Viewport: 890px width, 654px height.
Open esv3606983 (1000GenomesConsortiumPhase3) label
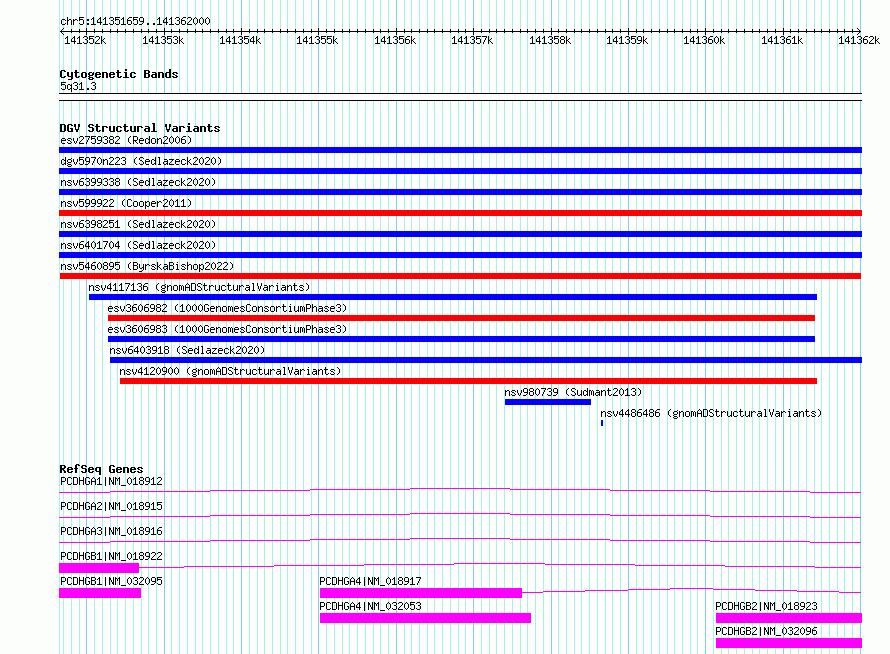pyautogui.click(x=227, y=329)
